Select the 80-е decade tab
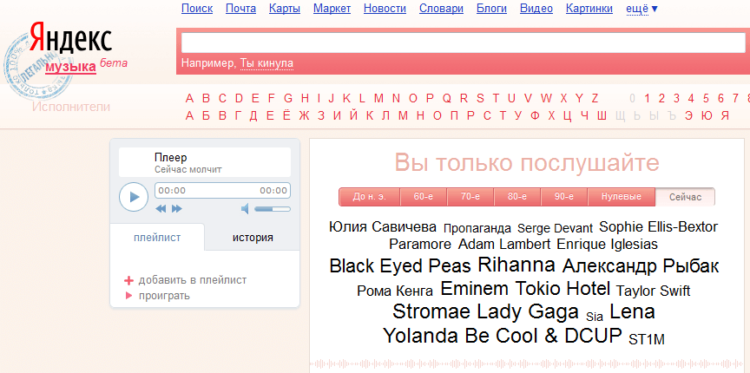Viewport: 750px width, 373px height. point(517,197)
